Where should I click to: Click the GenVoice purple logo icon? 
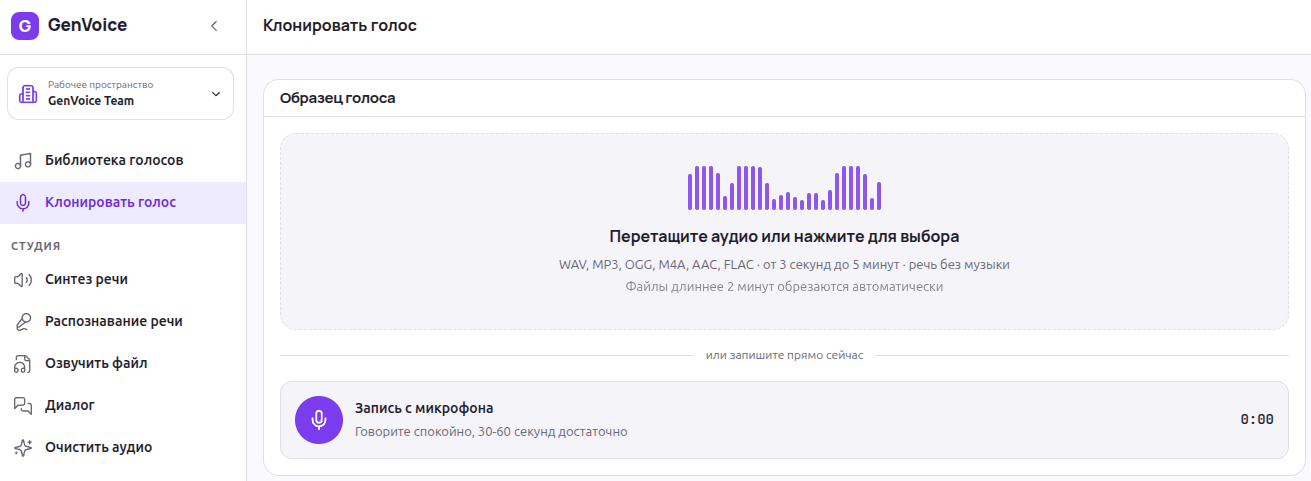point(25,26)
